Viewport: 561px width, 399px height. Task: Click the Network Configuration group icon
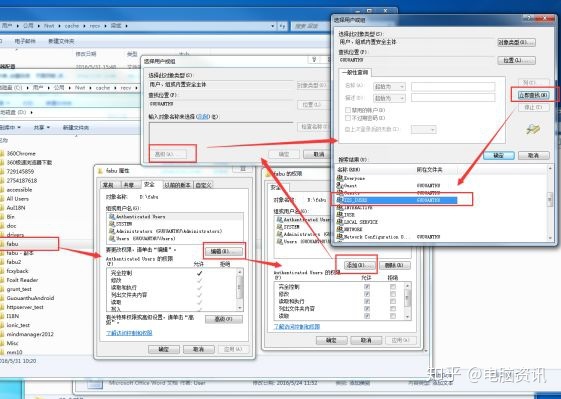[x=340, y=237]
